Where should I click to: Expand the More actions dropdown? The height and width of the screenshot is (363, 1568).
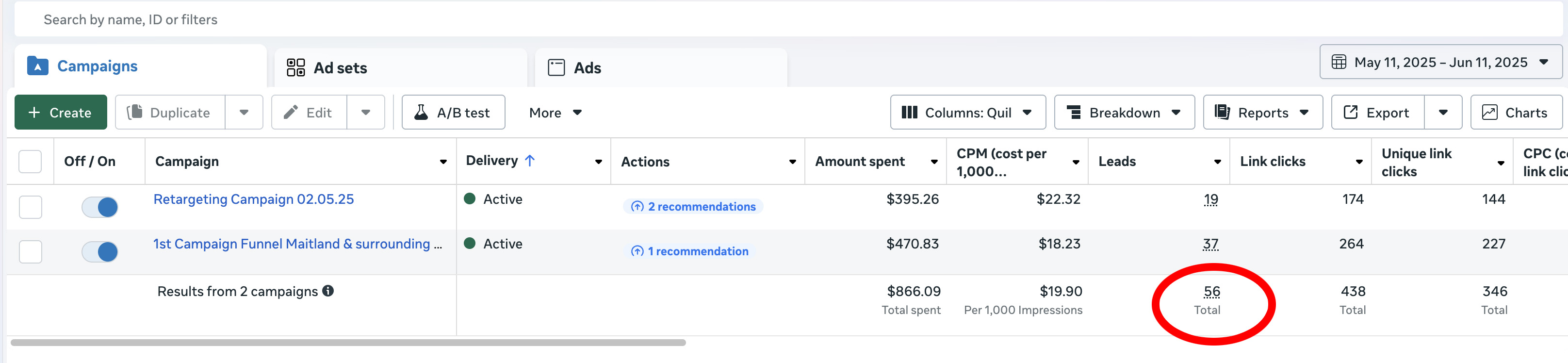coord(555,113)
